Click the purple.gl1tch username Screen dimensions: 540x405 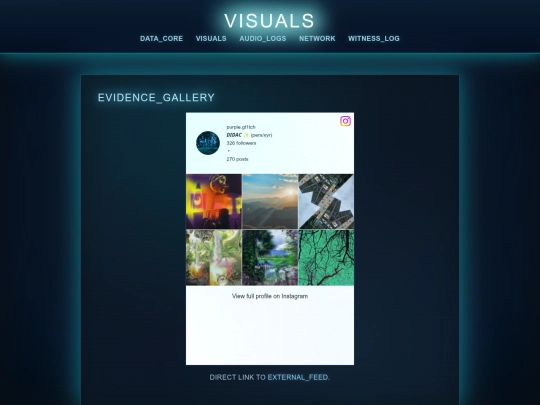(241, 127)
